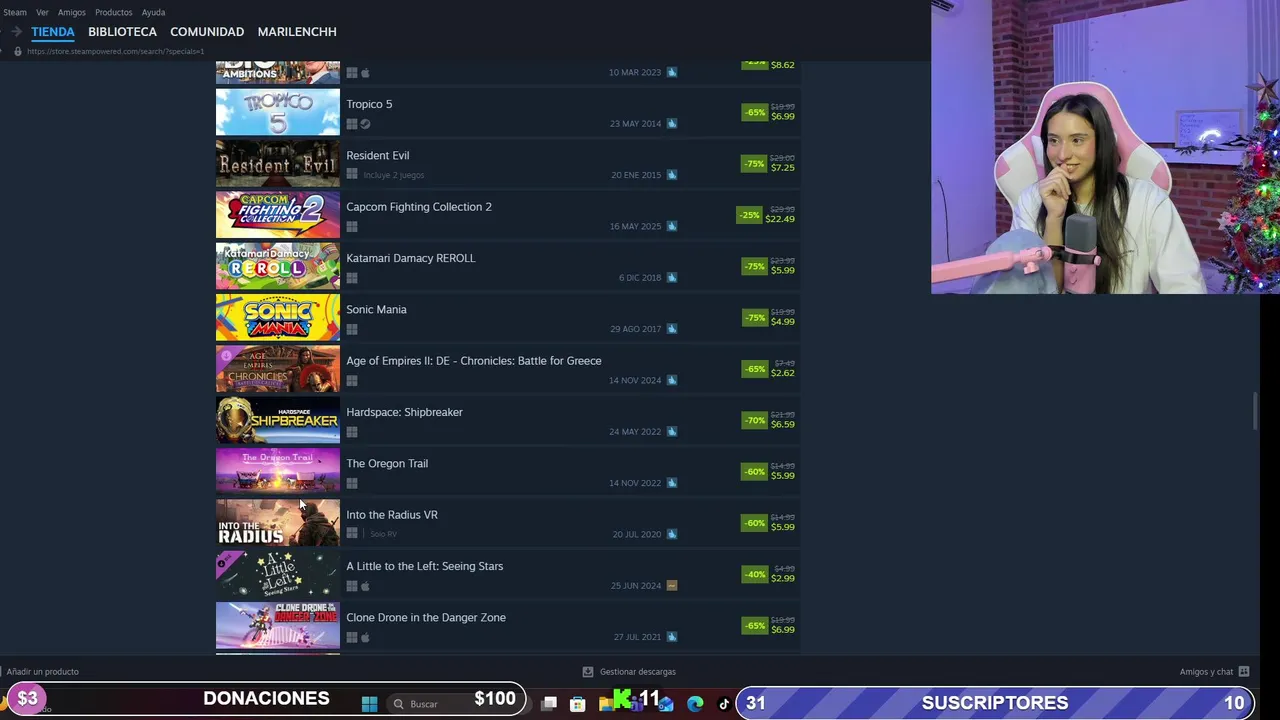1280x720 pixels.
Task: Click A Little to the Left mixed-review icon
Action: (672, 586)
